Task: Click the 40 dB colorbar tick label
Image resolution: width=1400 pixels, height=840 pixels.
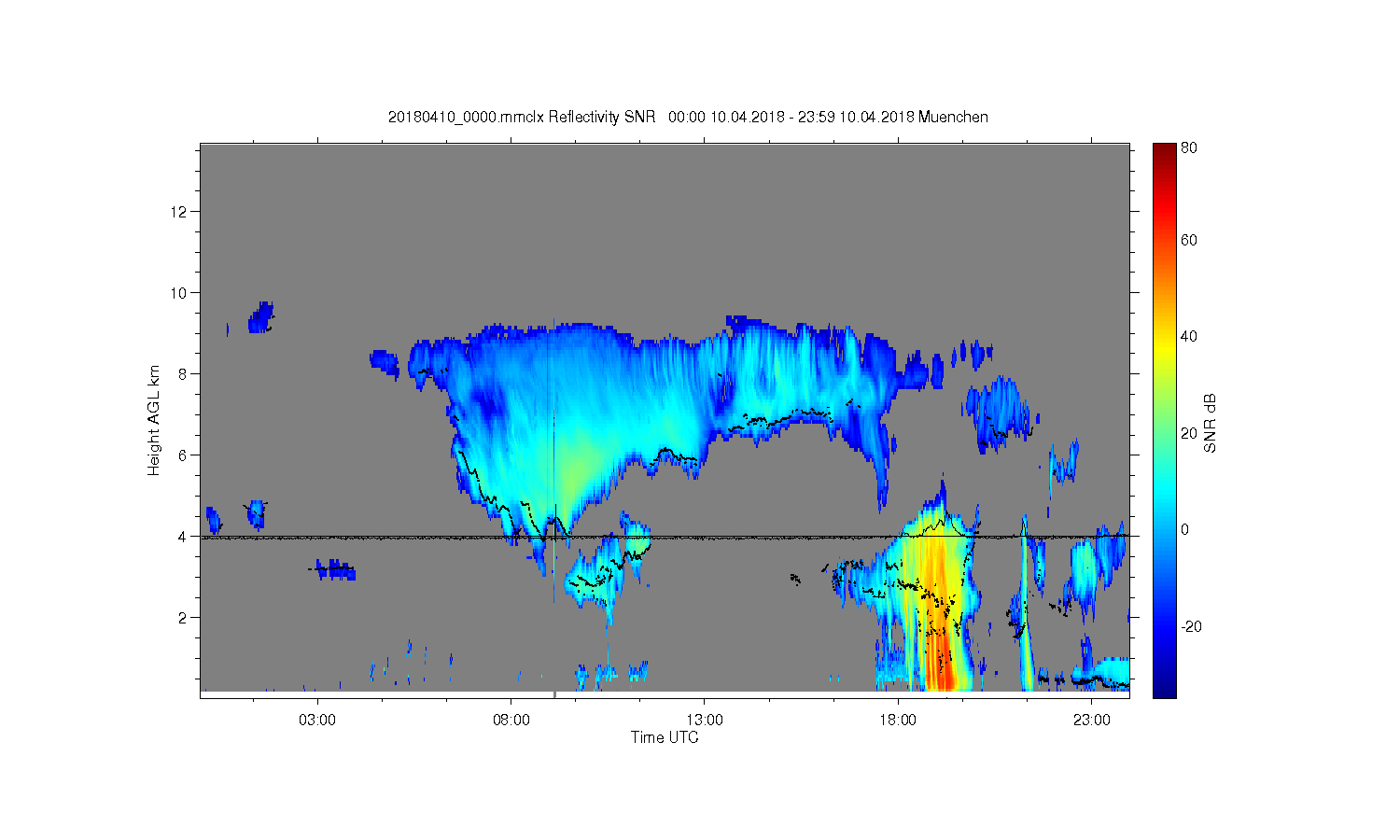Action: coord(1189,337)
